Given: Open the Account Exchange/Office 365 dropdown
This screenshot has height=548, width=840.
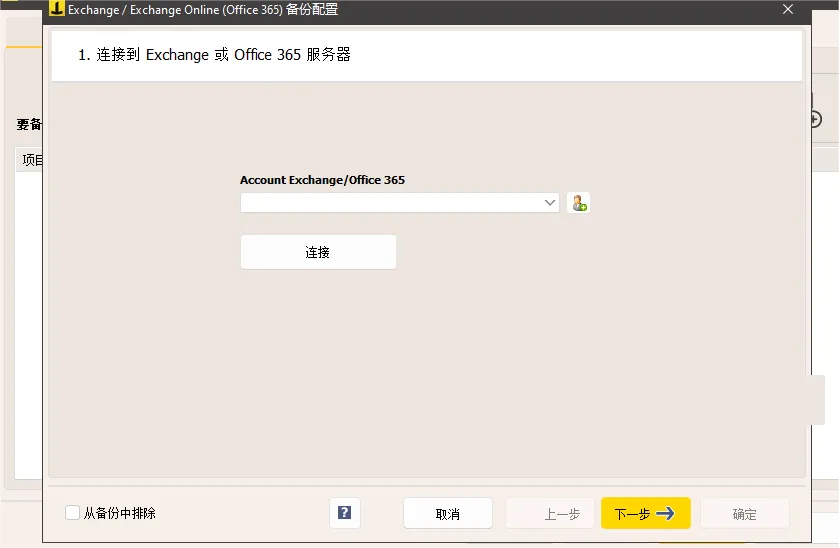Looking at the screenshot, I should coord(400,203).
